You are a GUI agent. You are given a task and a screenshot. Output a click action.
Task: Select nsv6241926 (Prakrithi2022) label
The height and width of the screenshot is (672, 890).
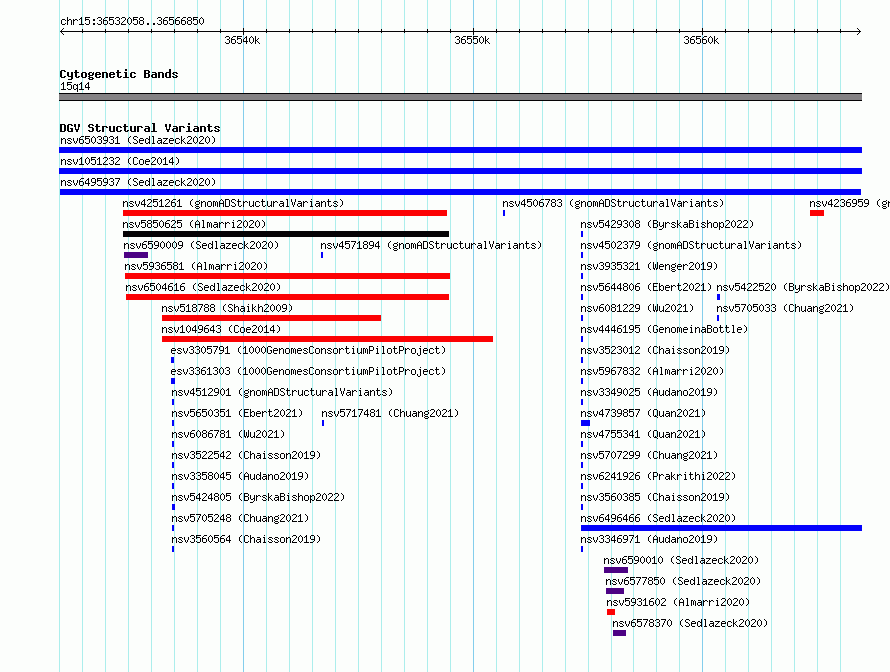click(x=658, y=476)
